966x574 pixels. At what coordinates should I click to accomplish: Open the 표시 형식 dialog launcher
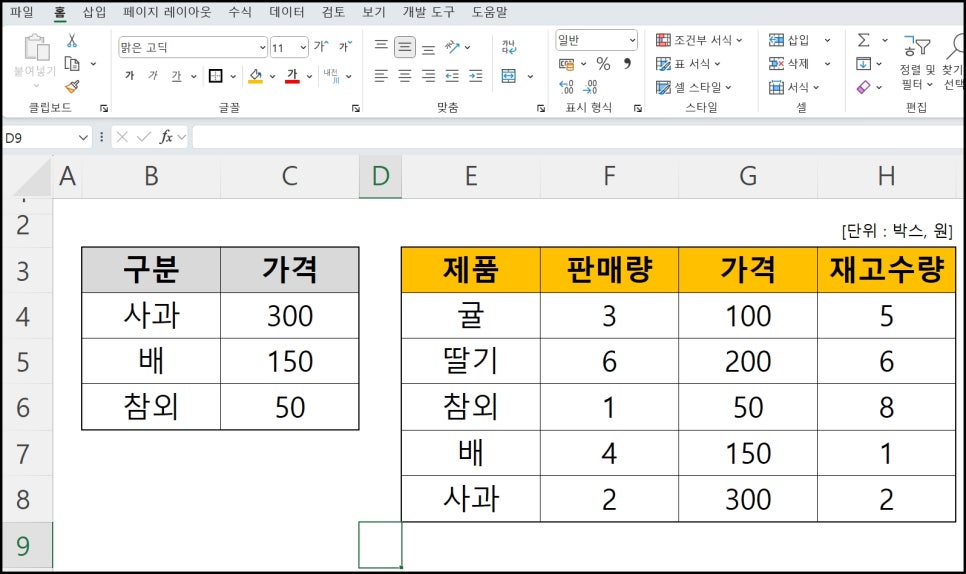638,108
